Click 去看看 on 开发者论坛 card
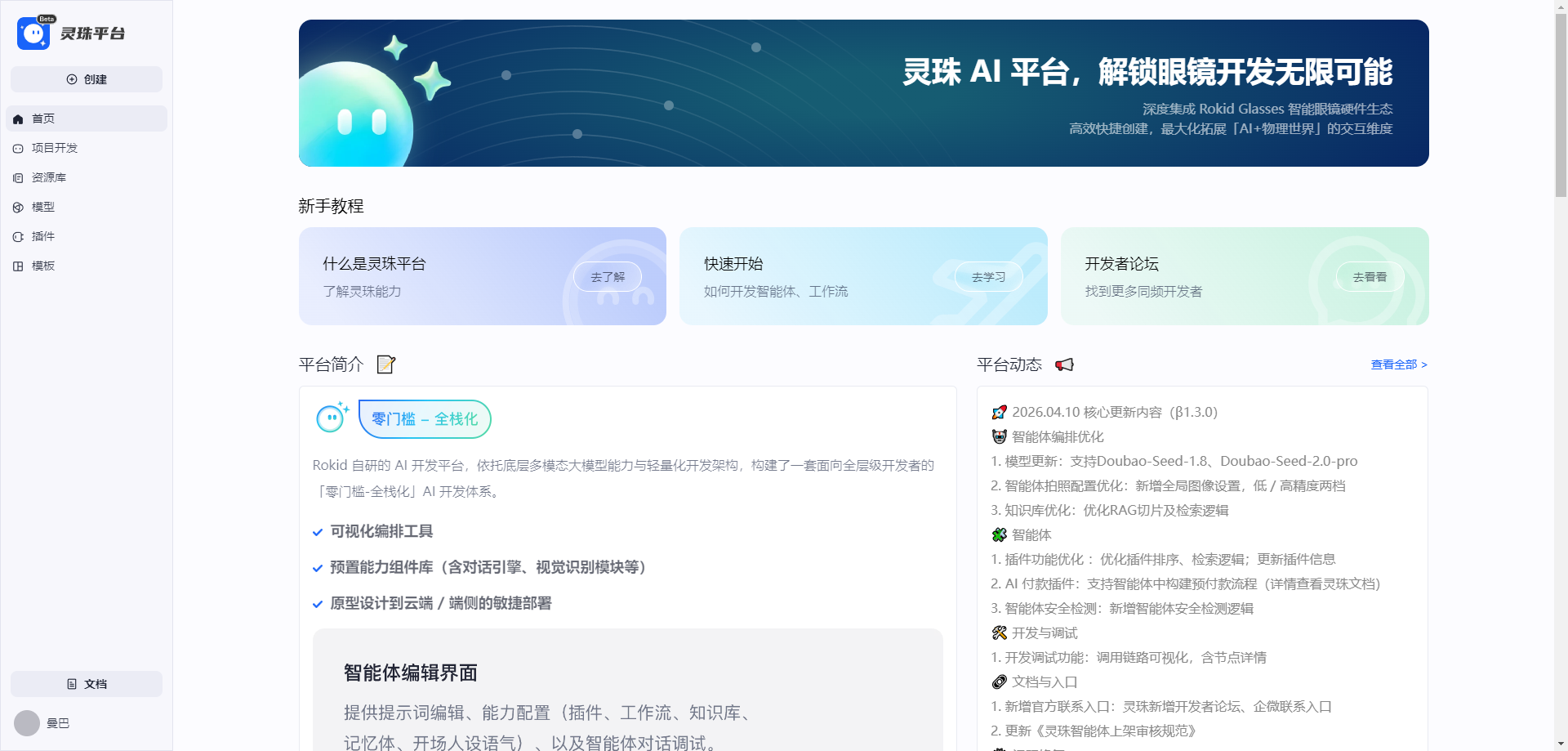The image size is (1568, 751). pos(1370,277)
